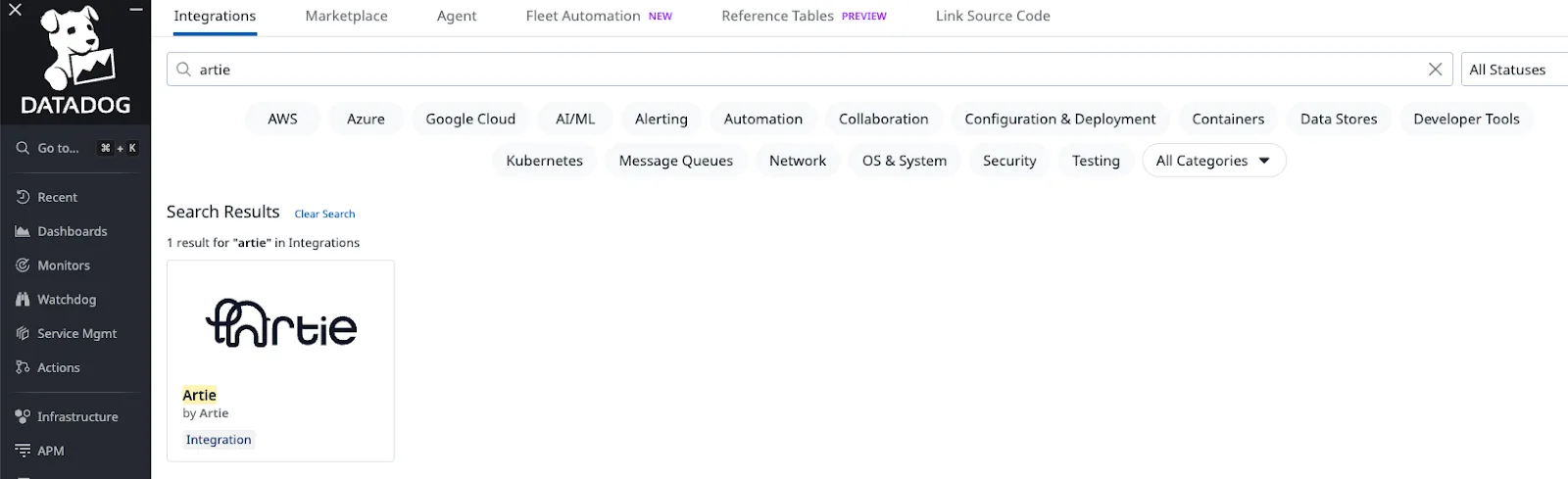Filter by AWS category
Viewport: 1568px width, 479px height.
point(282,119)
